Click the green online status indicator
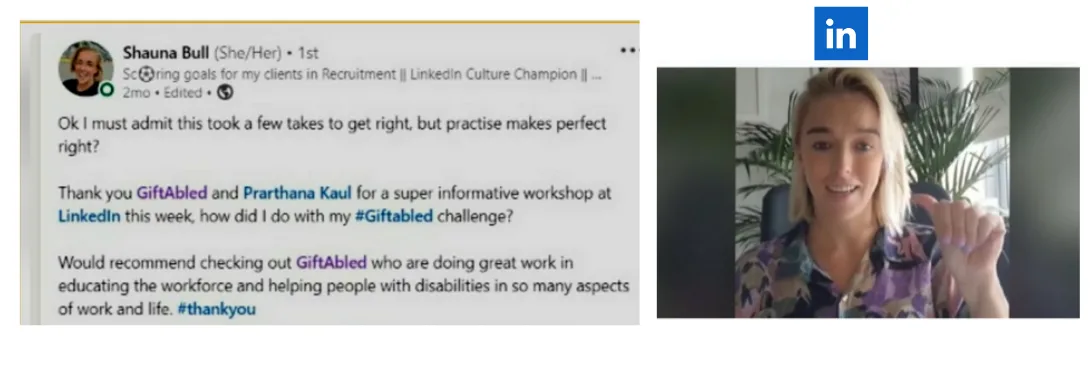The width and height of the screenshot is (1090, 370). 106,89
